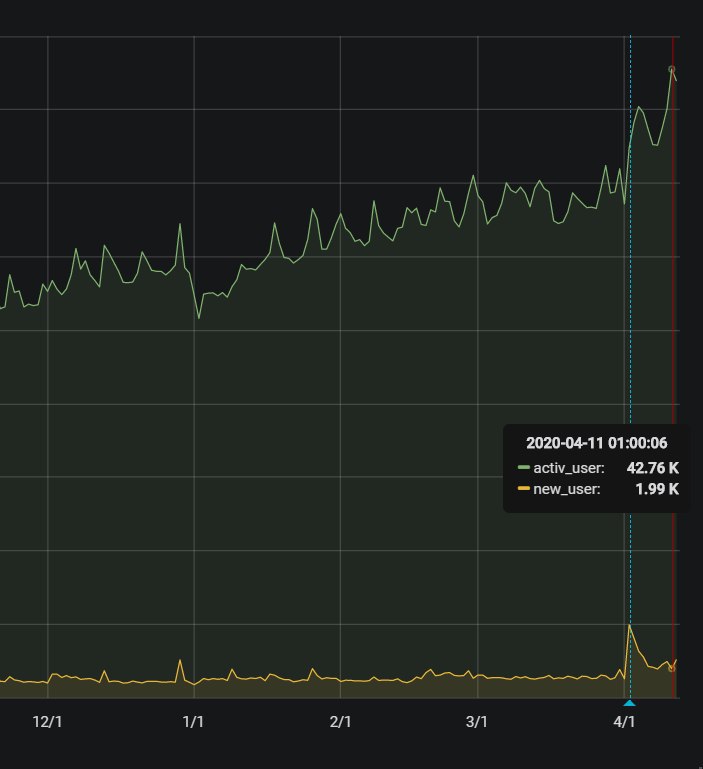The width and height of the screenshot is (703, 769).
Task: Click the 3/1 date axis label
Action: [x=477, y=722]
